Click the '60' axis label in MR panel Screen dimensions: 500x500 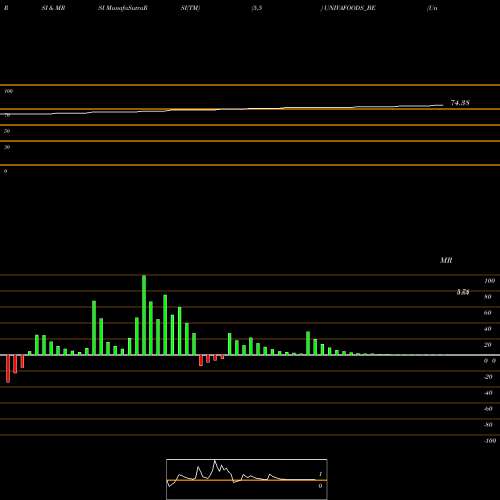488,313
